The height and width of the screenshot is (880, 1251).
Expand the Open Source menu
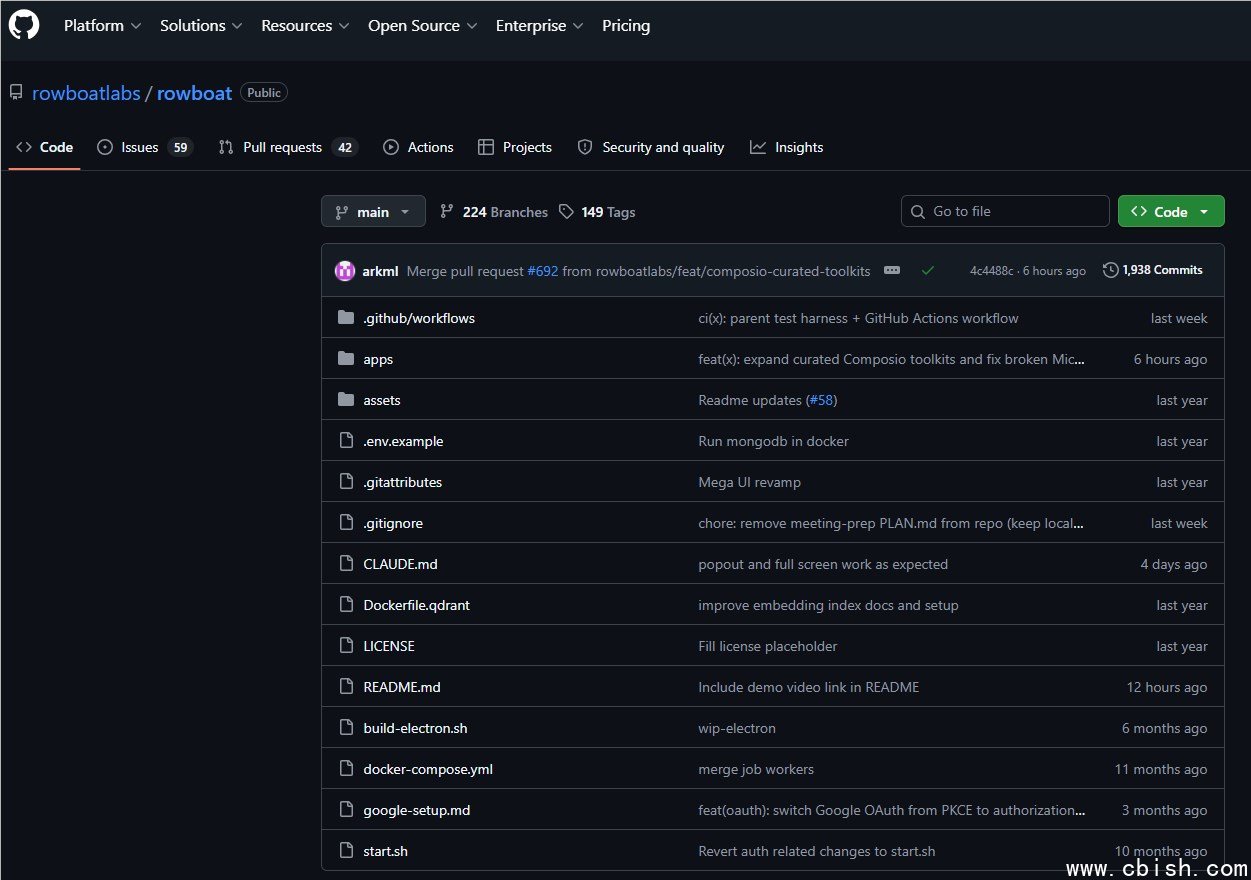(x=422, y=26)
